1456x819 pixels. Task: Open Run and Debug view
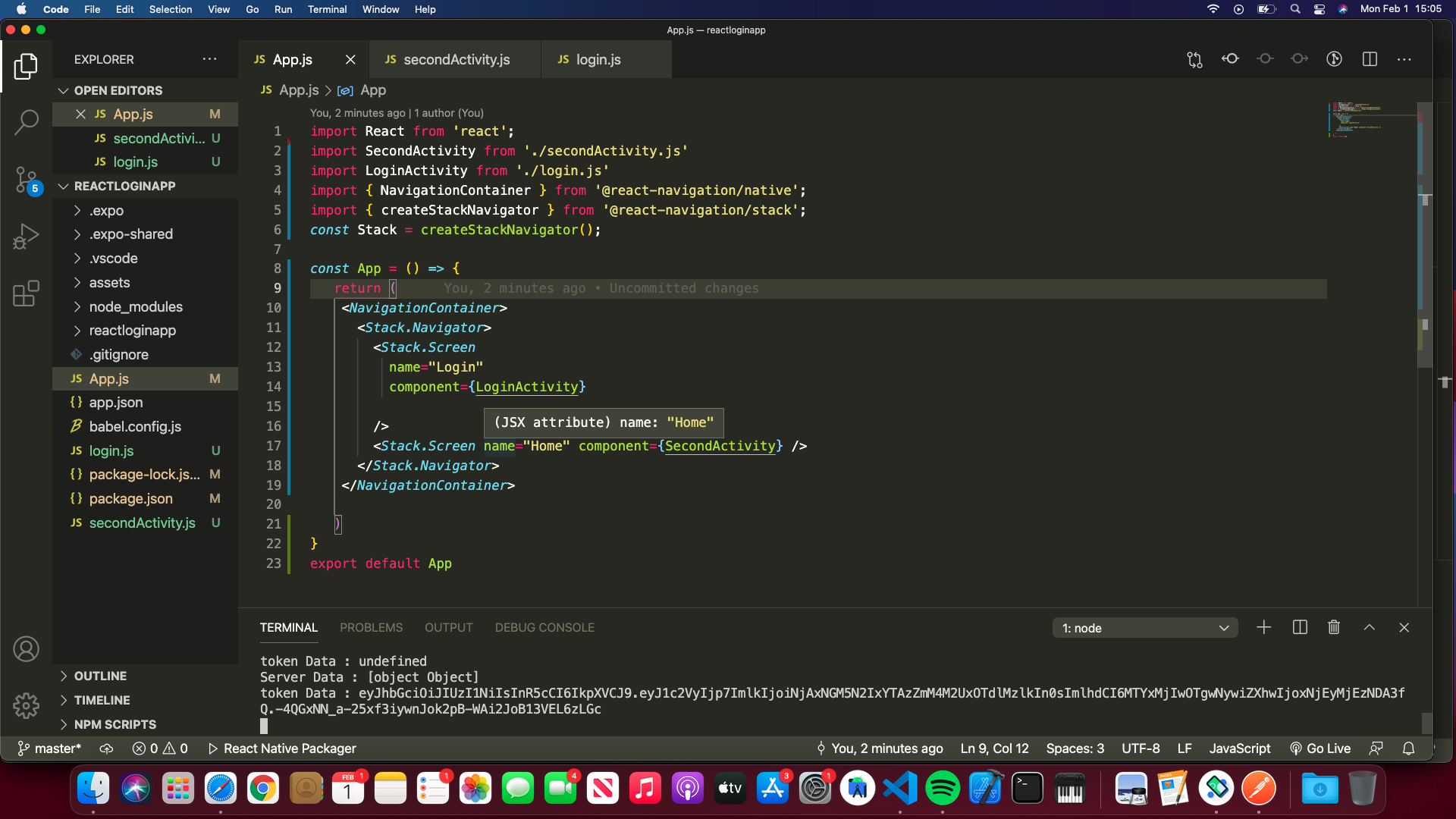click(x=26, y=237)
